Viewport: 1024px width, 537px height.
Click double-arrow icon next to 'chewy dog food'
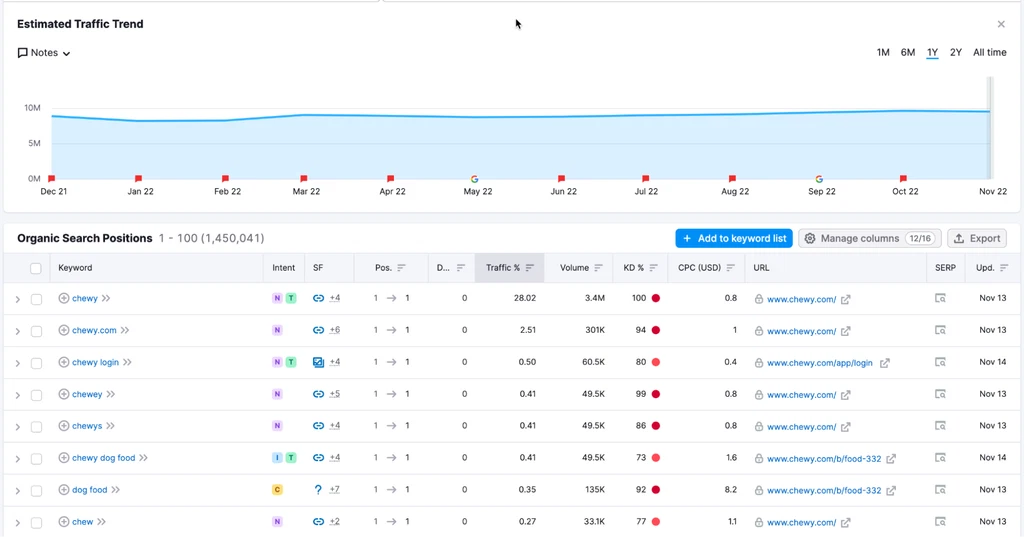click(144, 458)
